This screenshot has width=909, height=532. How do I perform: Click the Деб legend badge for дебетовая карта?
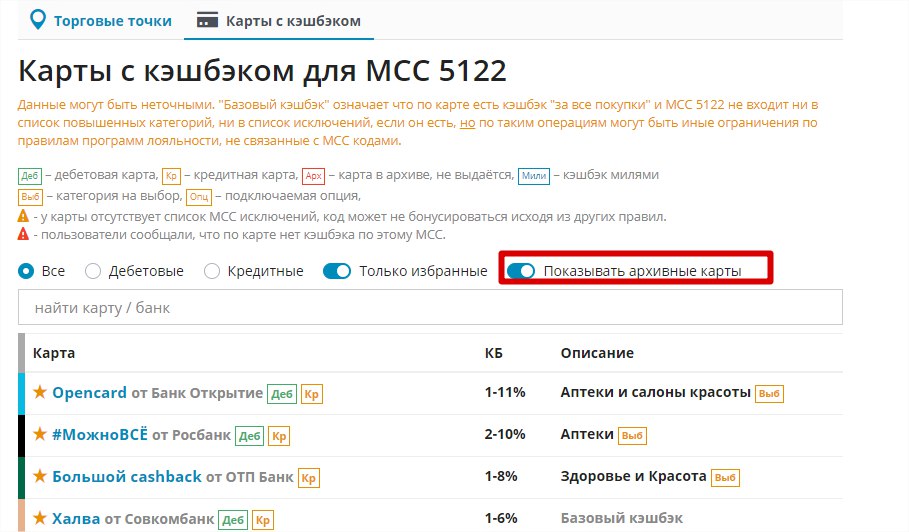tap(30, 176)
